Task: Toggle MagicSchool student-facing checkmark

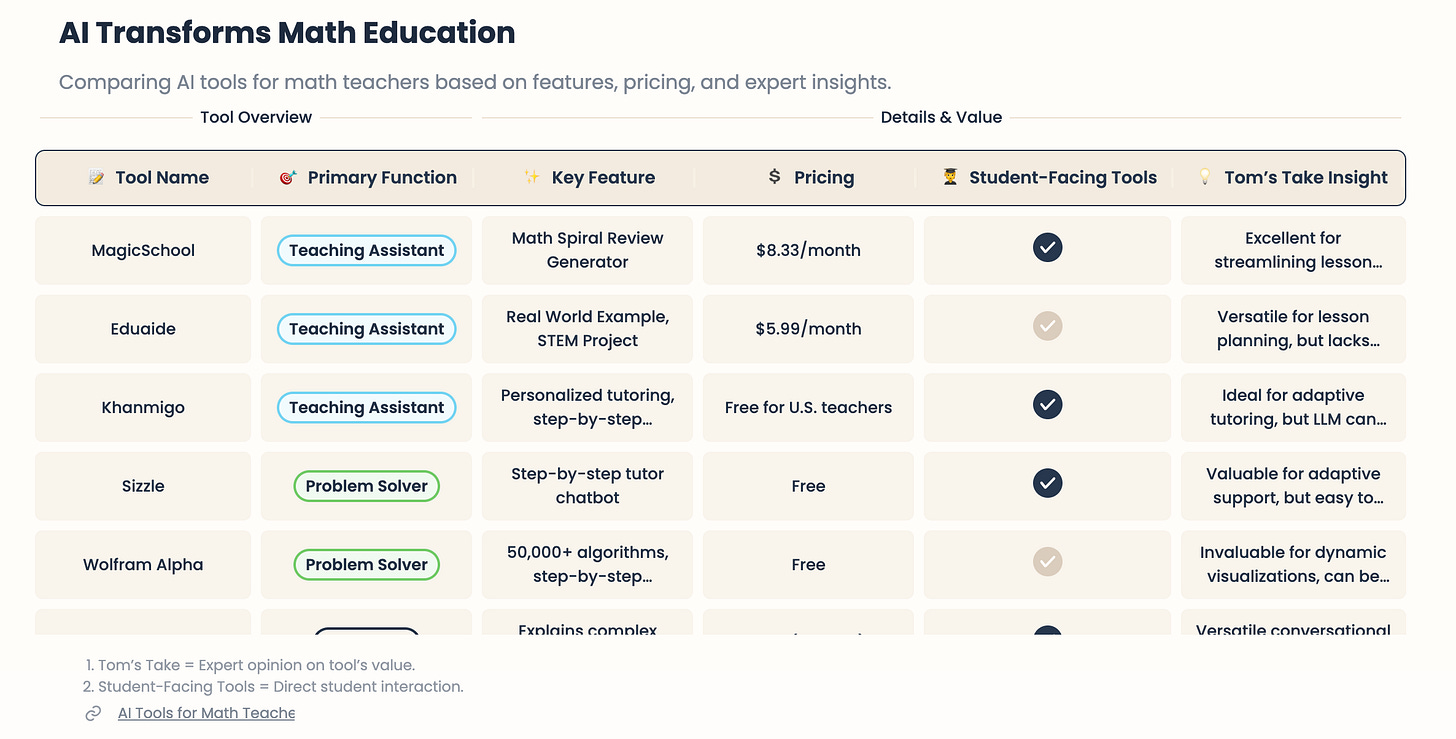Action: click(x=1047, y=248)
